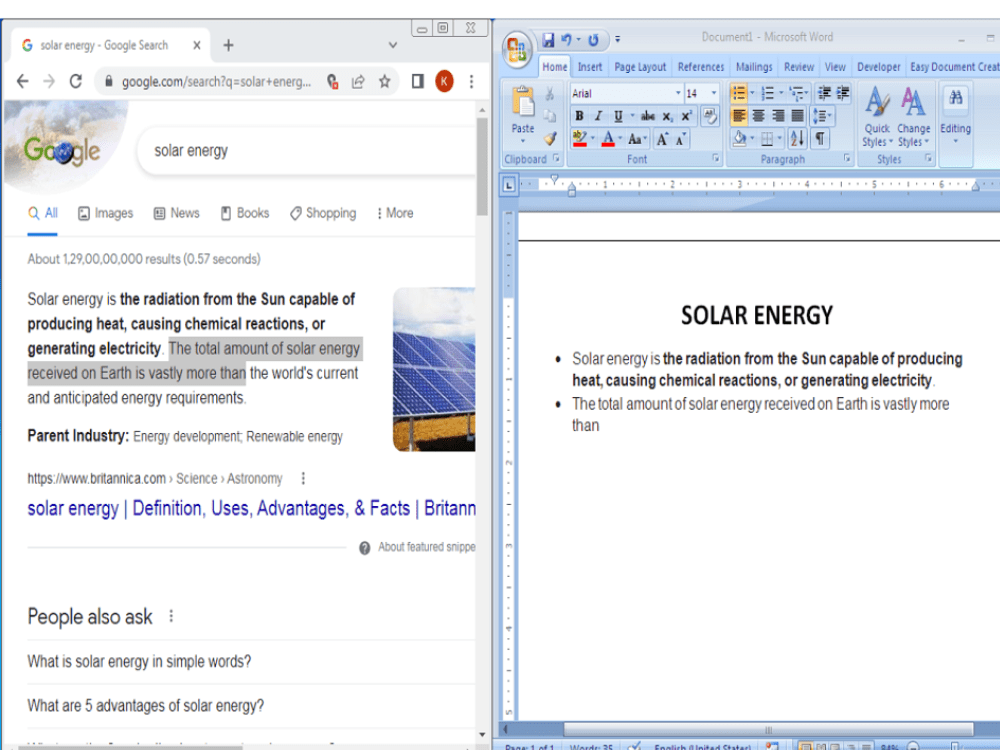This screenshot has width=1000, height=750.
Task: Click the Multilevel List icon
Action: (x=795, y=94)
